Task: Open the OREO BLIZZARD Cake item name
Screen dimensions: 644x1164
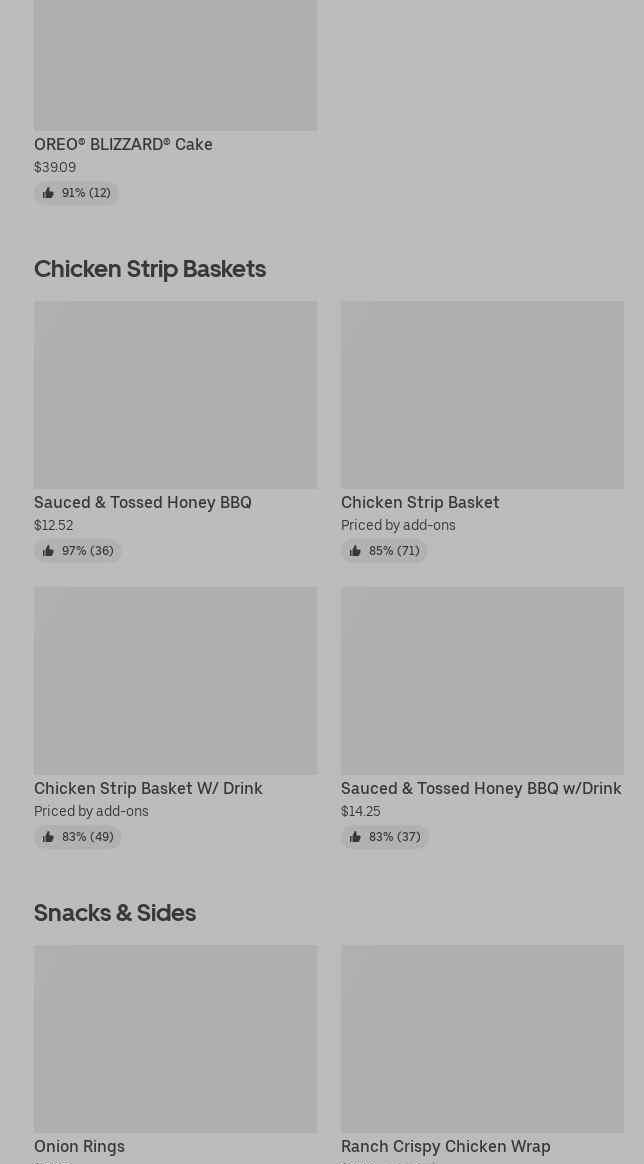Action: point(123,144)
